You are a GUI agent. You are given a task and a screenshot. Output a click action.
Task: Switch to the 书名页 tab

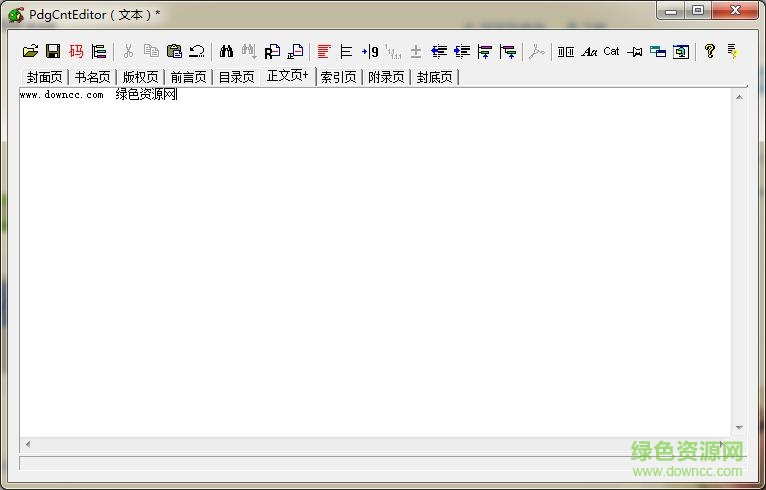[92, 77]
